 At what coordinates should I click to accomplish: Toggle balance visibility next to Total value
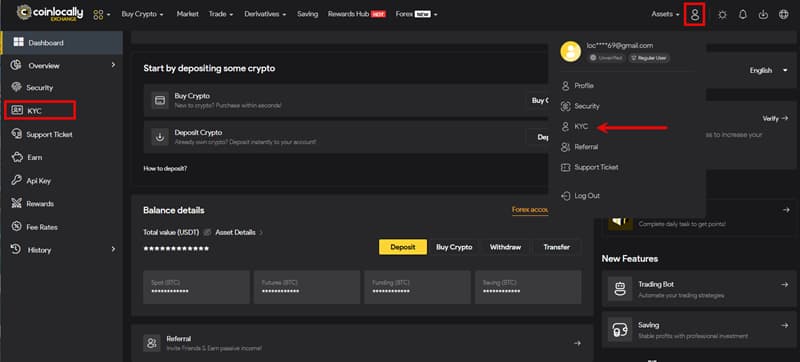(x=207, y=232)
